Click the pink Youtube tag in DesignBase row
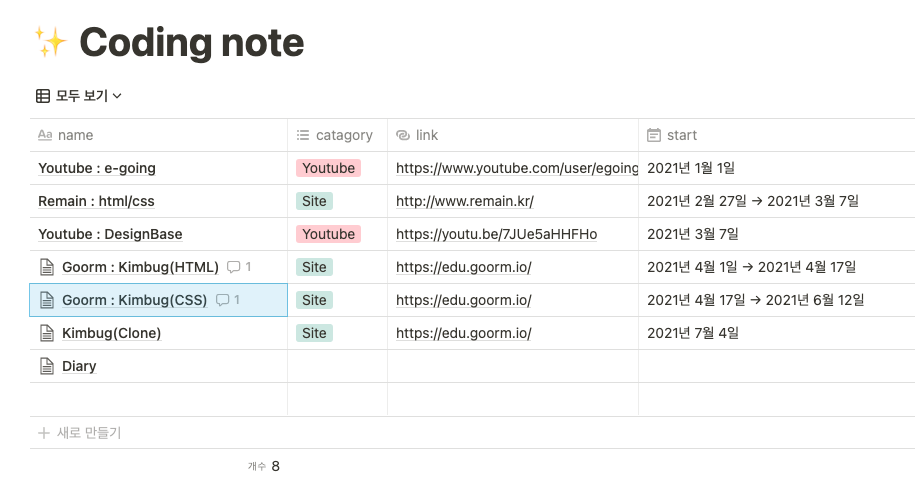This screenshot has height=493, width=915. pos(328,234)
